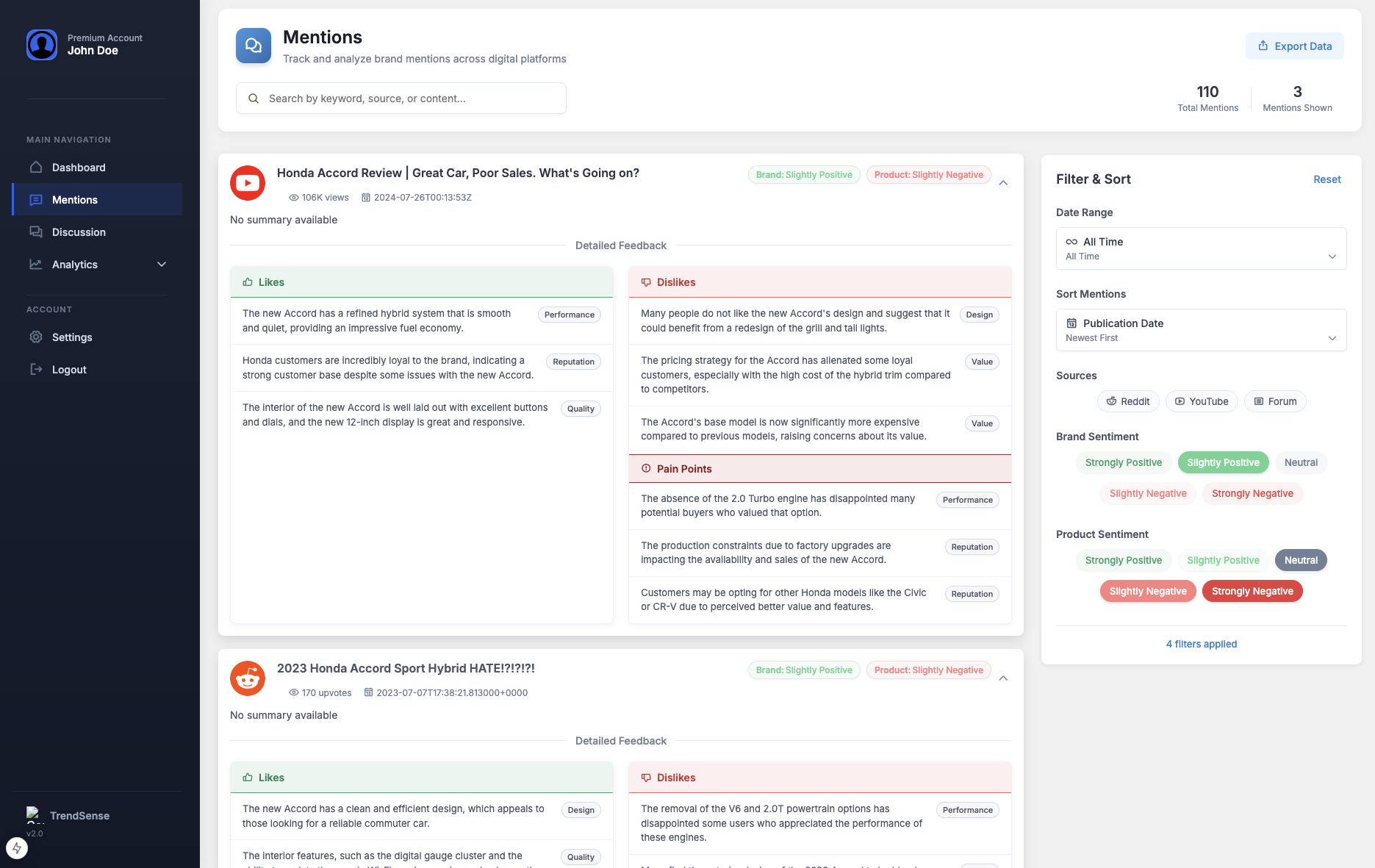Viewport: 1375px width, 868px height.
Task: Click the Settings gear icon in sidebar
Action: coord(36,337)
